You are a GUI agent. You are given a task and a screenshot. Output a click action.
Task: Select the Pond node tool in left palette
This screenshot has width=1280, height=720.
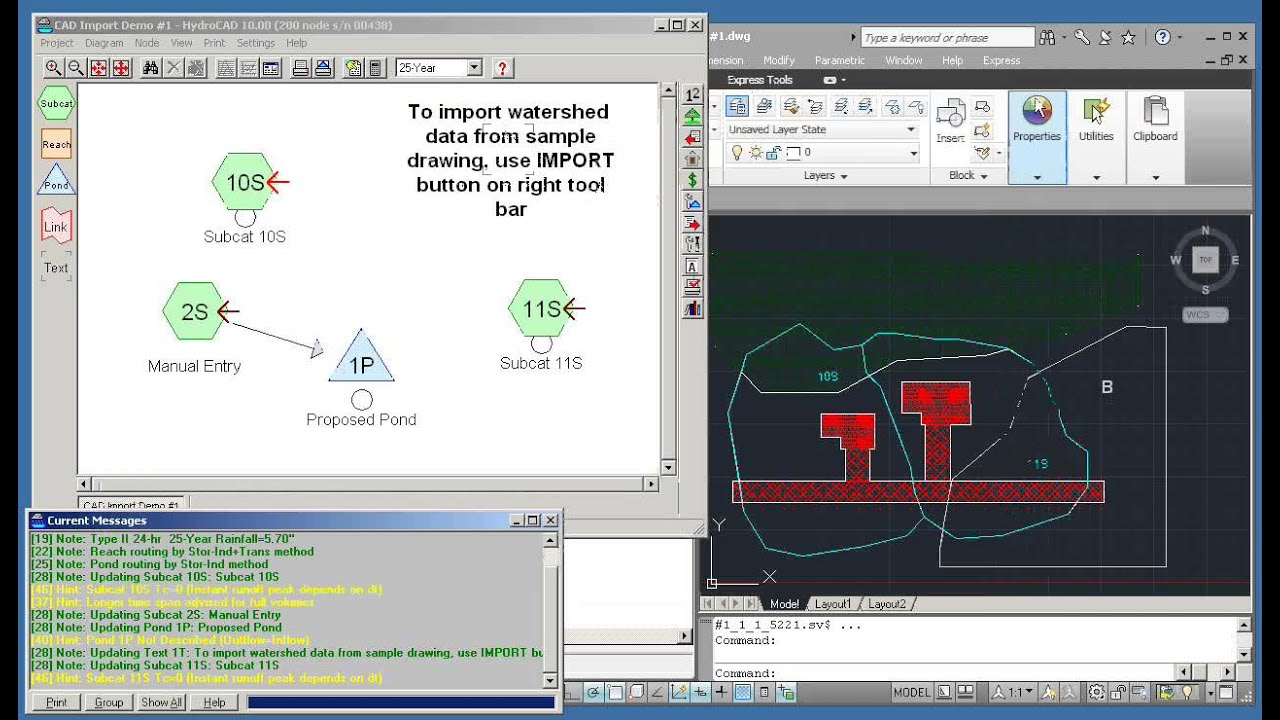[56, 181]
